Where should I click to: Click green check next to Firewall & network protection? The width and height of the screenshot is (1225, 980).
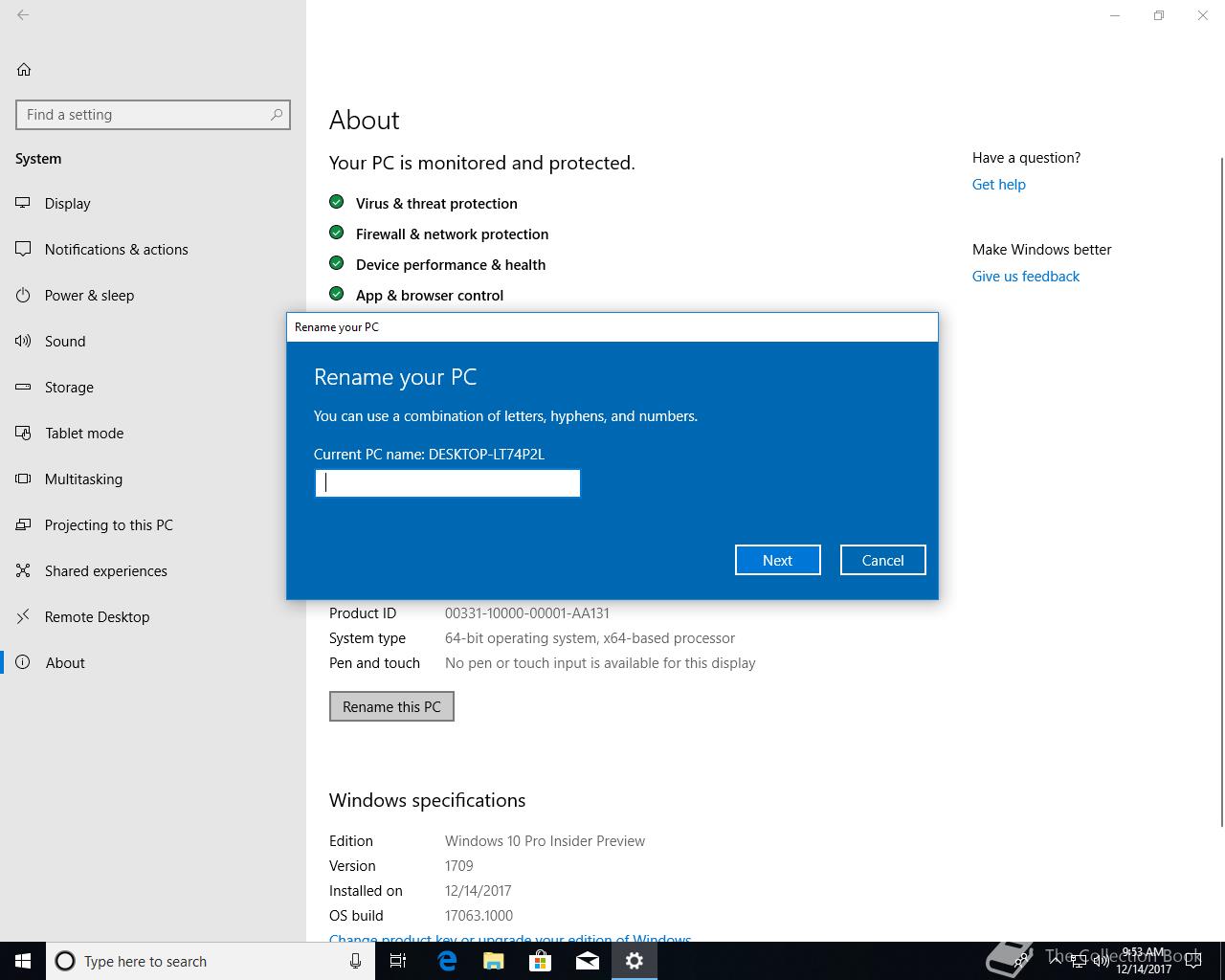[336, 233]
